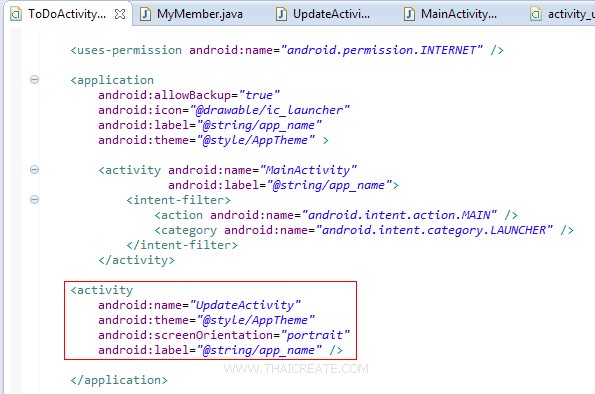Click the </application> closing tag
Viewport: 595px width, 394px height.
coord(119,380)
